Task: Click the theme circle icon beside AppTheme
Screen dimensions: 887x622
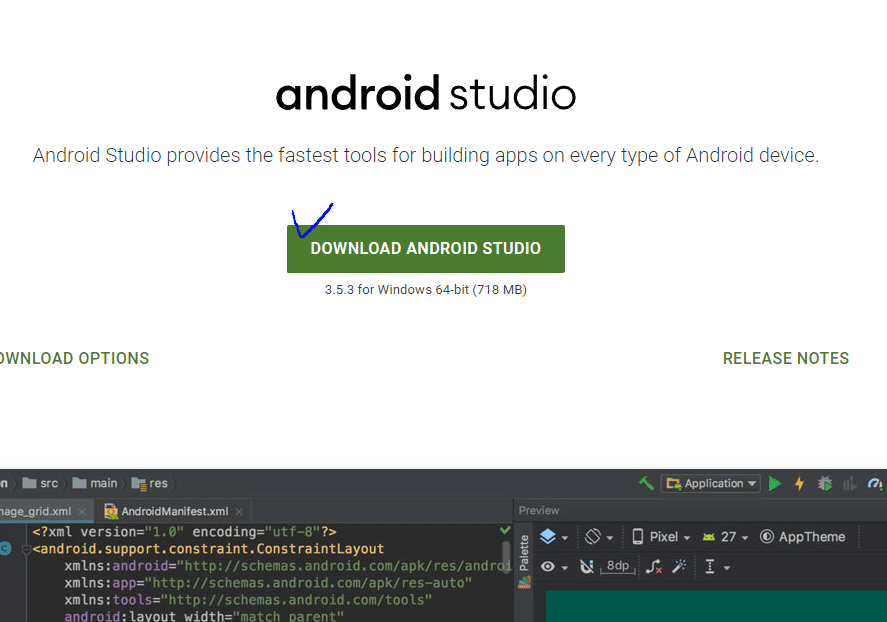Action: tap(767, 537)
